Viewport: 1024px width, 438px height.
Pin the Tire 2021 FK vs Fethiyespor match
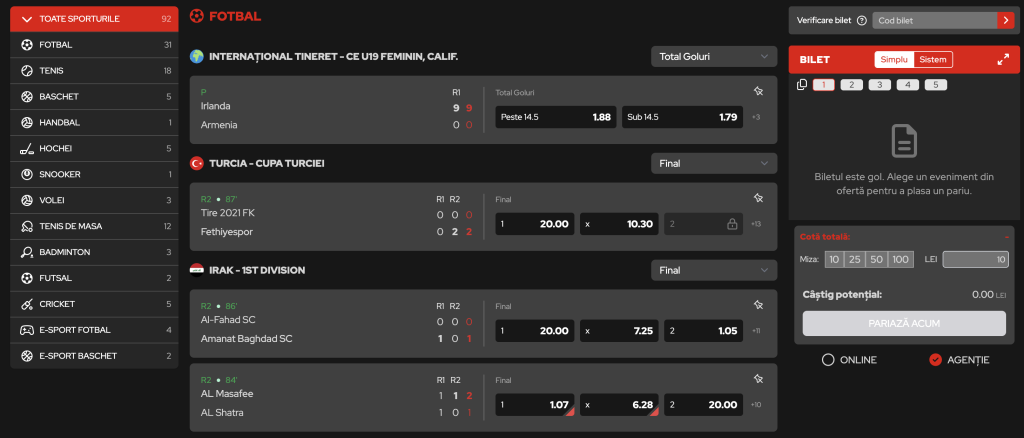tap(758, 198)
